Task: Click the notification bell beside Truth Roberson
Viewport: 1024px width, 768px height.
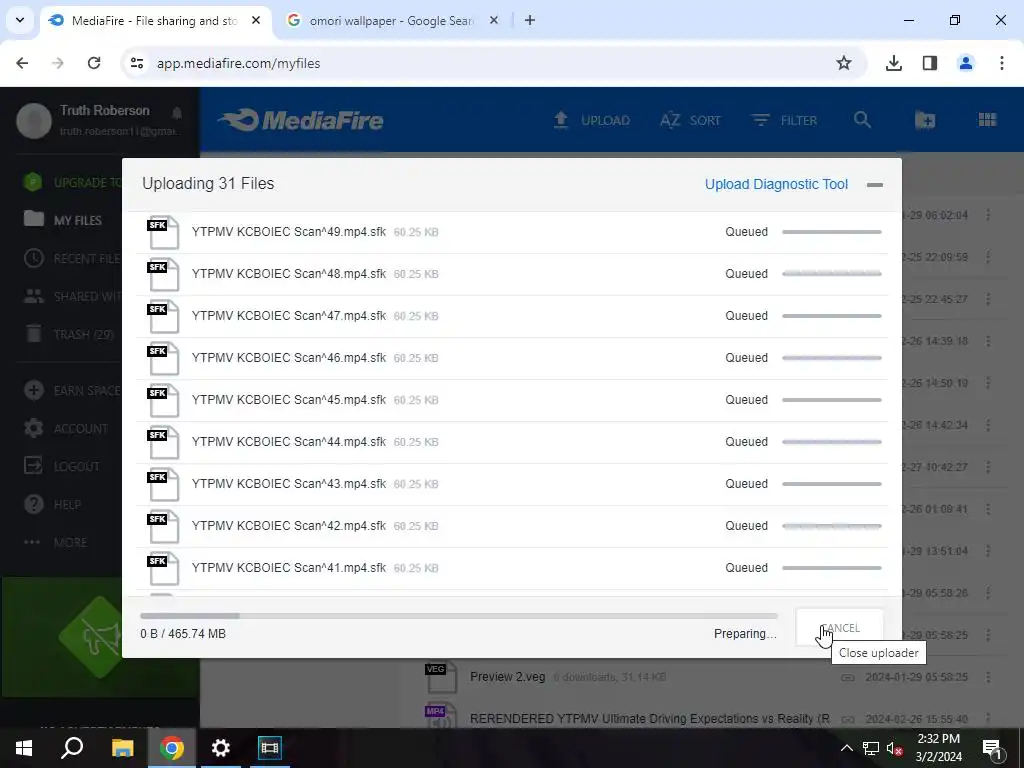Action: [x=177, y=113]
